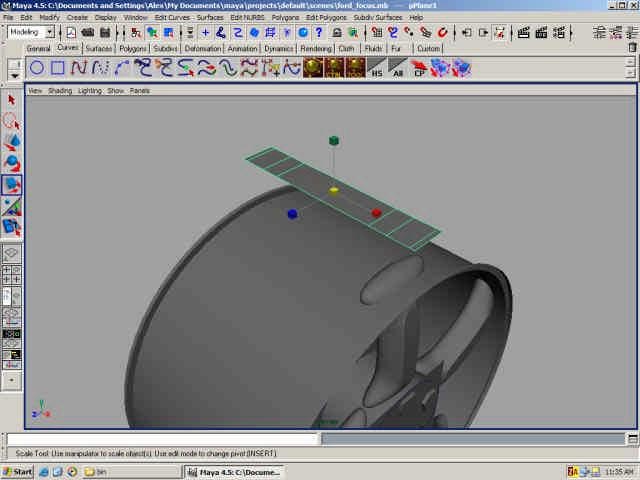The height and width of the screenshot is (480, 640).
Task: Click the NURBS circle shelf icon
Action: [36, 68]
